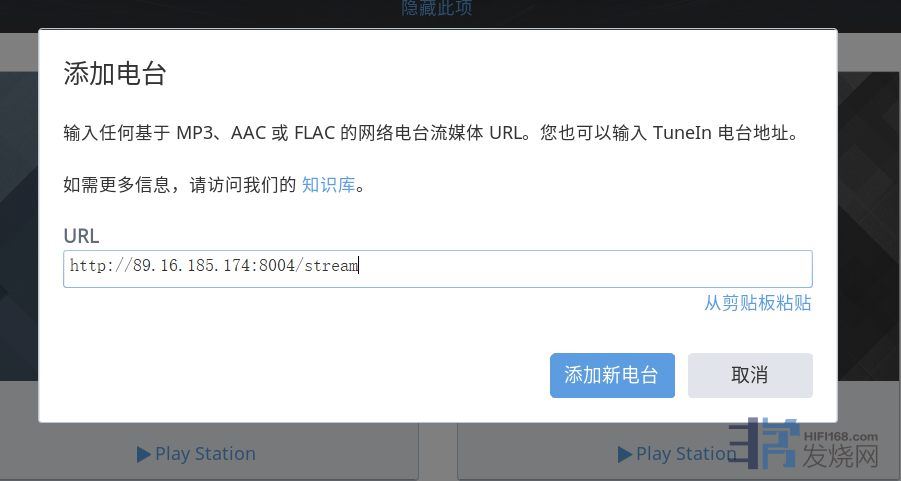The width and height of the screenshot is (901, 481).
Task: Focus the URL input field
Action: coord(438,269)
